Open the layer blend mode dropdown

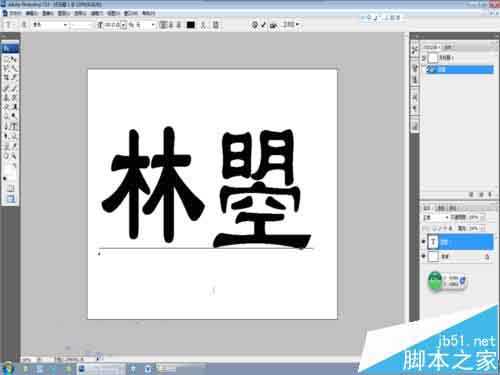click(x=436, y=218)
